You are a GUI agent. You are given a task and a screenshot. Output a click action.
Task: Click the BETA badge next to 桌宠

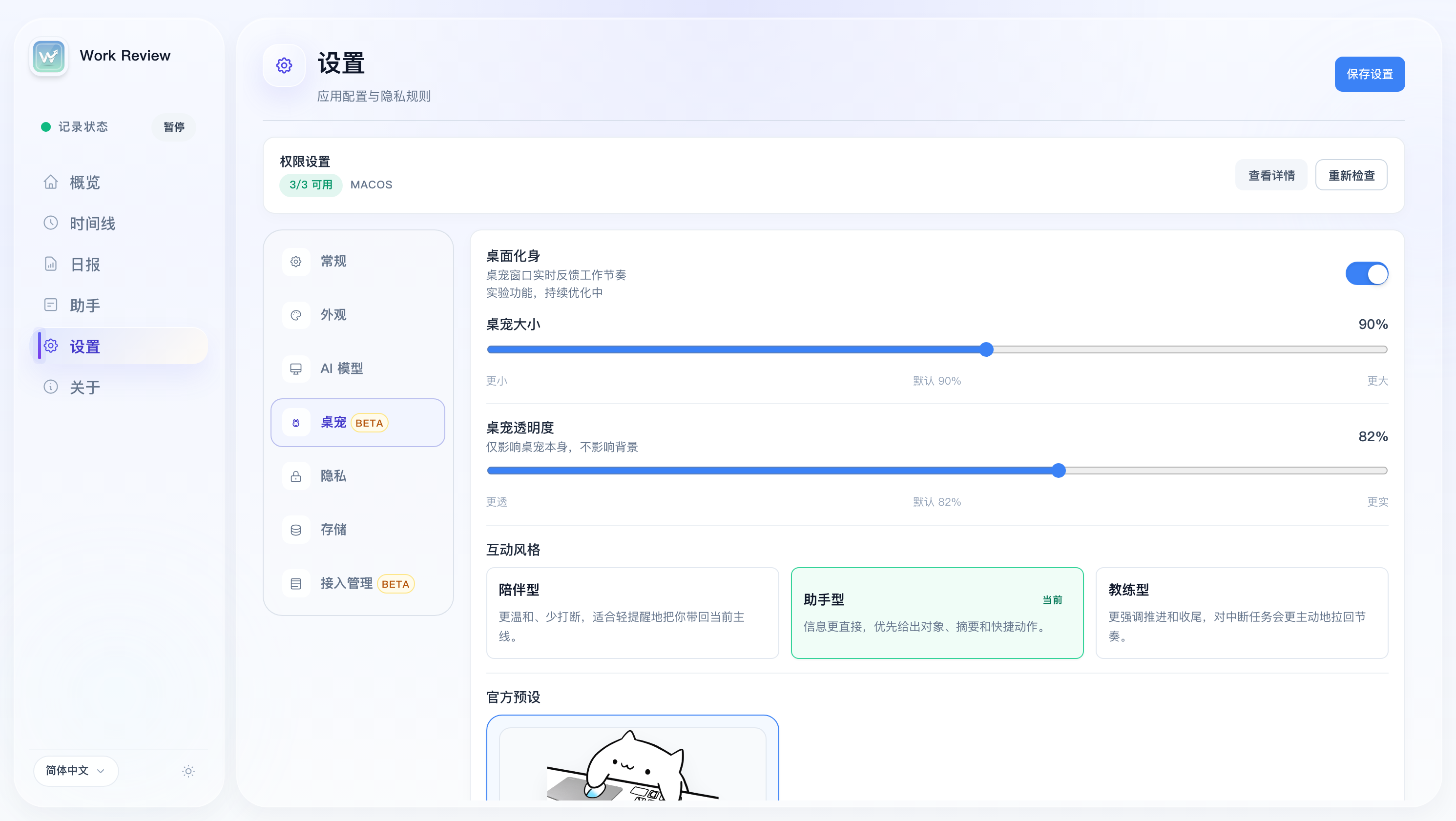369,423
